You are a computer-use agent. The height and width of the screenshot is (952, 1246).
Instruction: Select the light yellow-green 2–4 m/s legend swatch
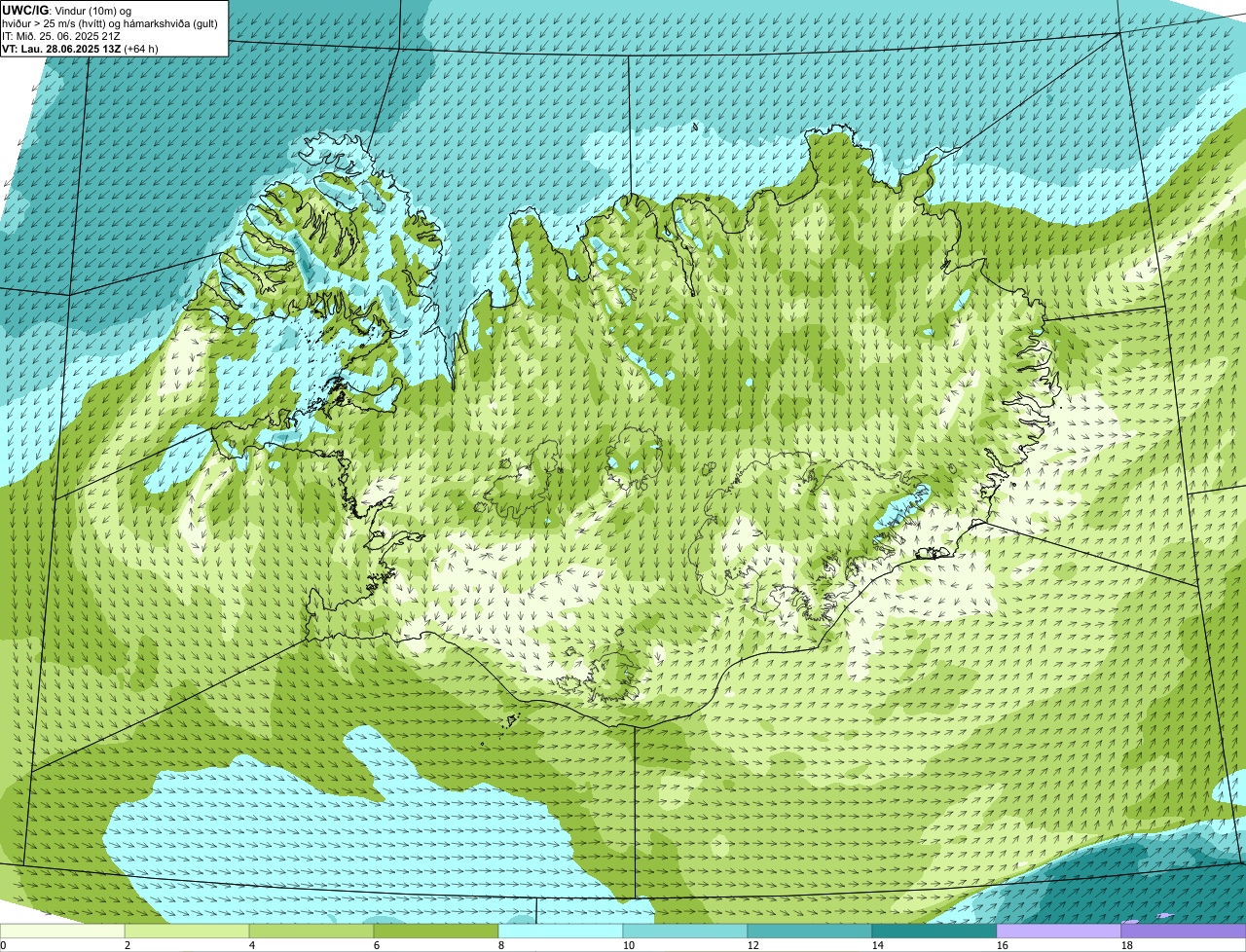pyautogui.click(x=187, y=932)
